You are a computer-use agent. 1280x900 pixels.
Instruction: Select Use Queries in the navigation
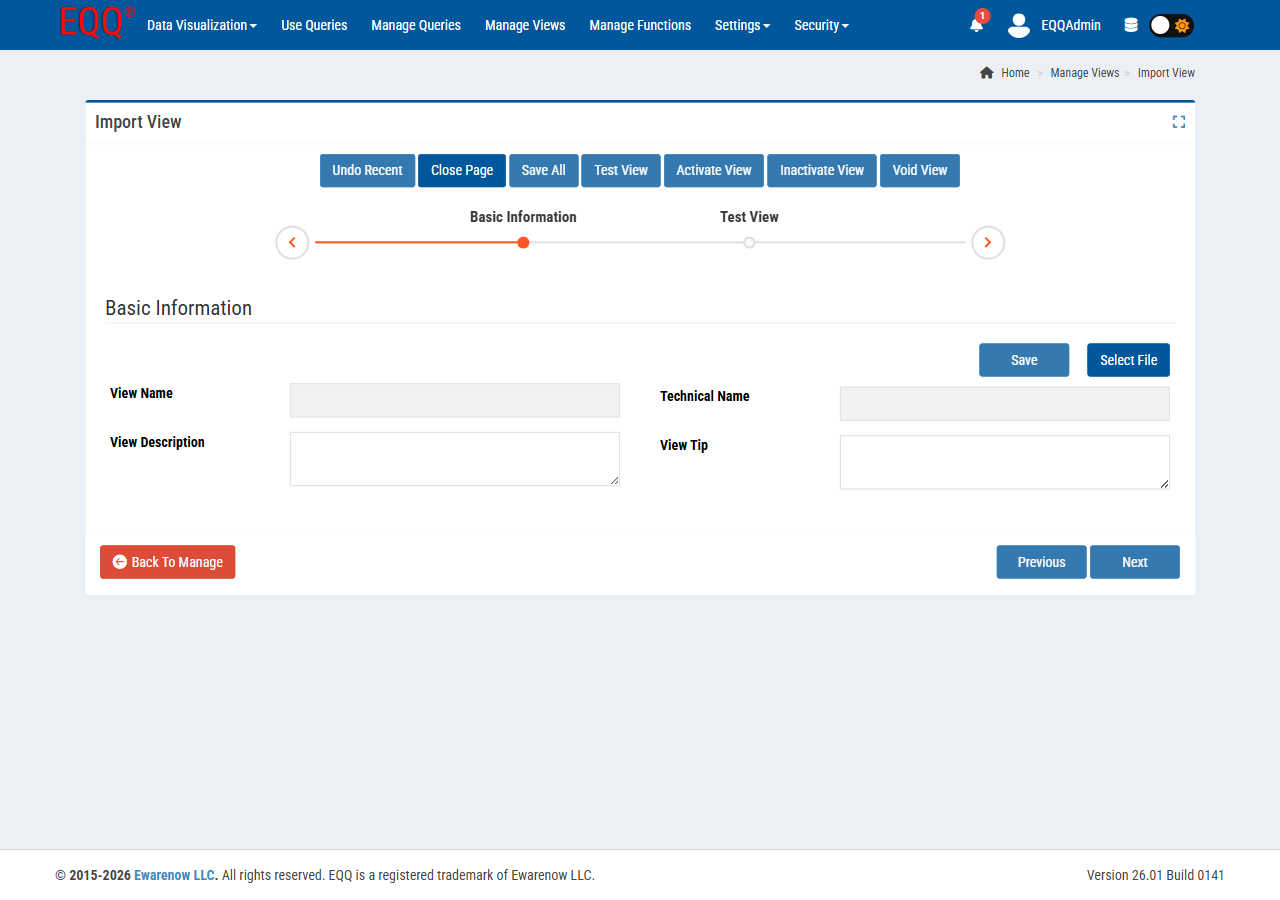coord(314,25)
